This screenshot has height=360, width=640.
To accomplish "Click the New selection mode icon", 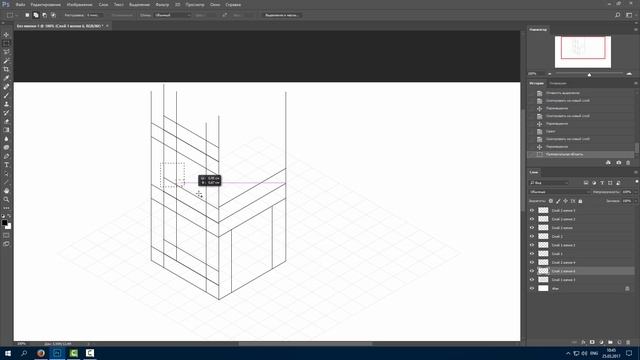I will (x=27, y=15).
